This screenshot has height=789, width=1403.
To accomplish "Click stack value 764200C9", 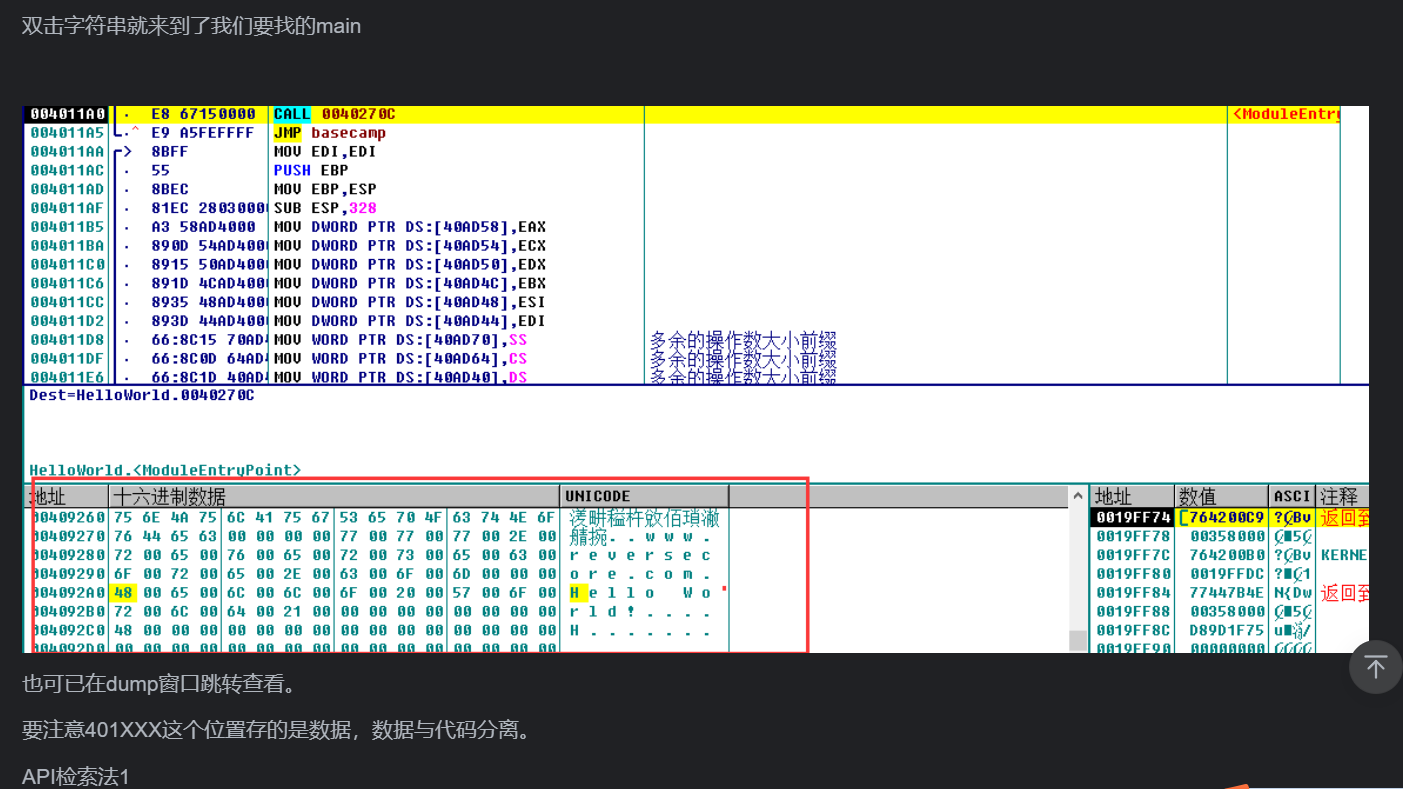I will (x=1224, y=517).
